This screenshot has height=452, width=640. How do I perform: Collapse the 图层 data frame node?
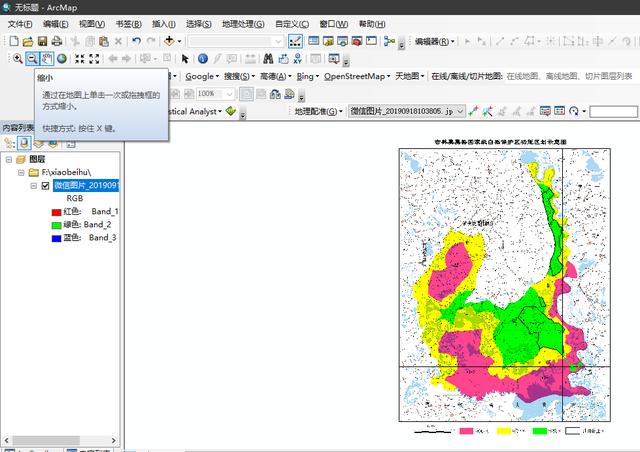9,159
